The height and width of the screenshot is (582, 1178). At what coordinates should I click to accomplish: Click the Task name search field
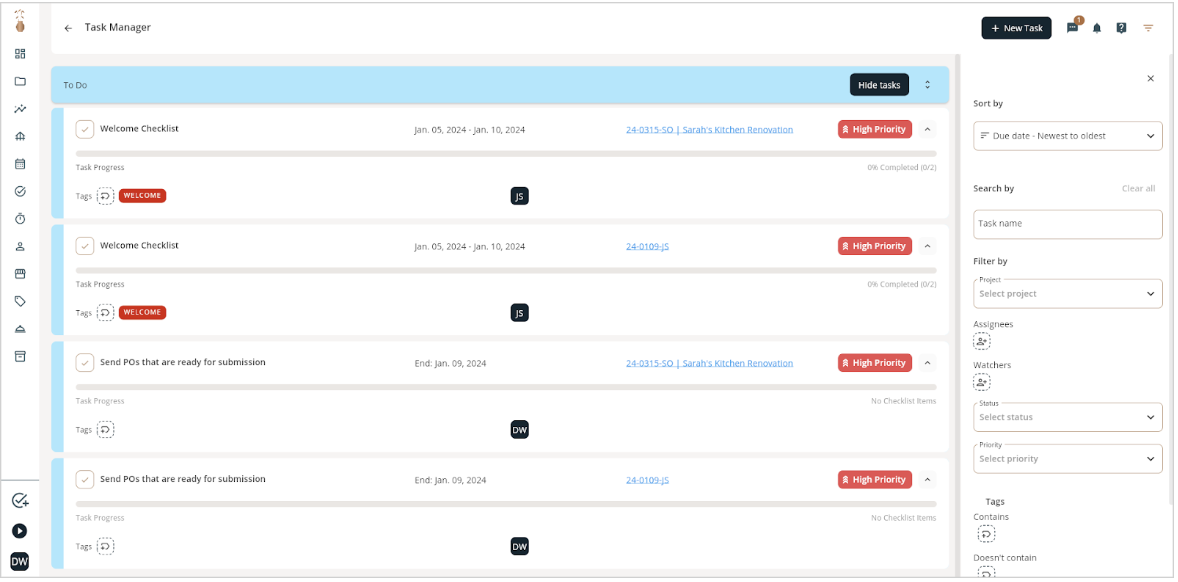(x=1068, y=224)
